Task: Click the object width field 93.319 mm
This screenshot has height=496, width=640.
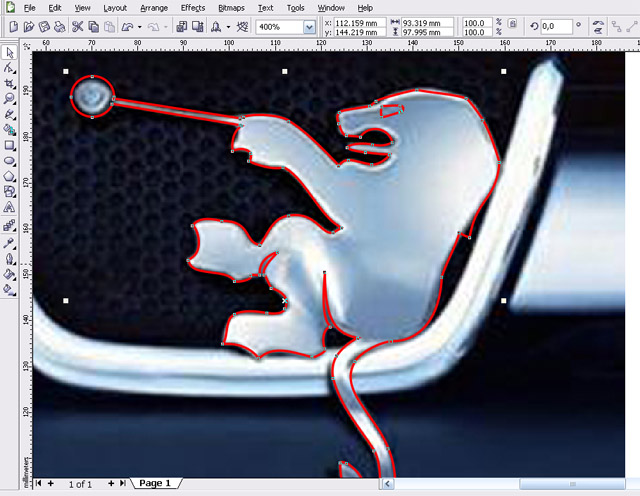Action: point(427,23)
